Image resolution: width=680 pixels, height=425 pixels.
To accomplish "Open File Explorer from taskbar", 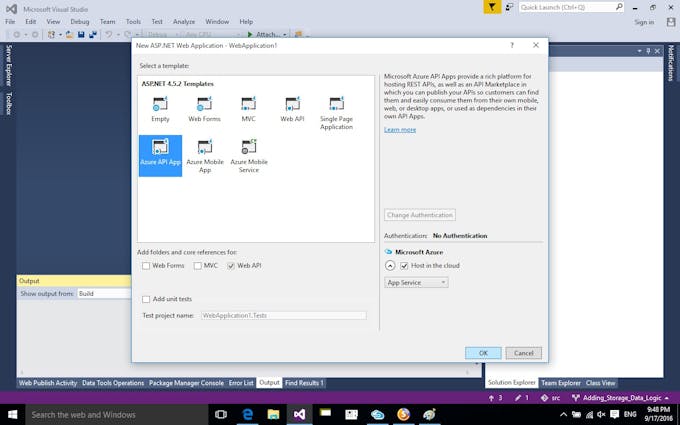I will 274,415.
